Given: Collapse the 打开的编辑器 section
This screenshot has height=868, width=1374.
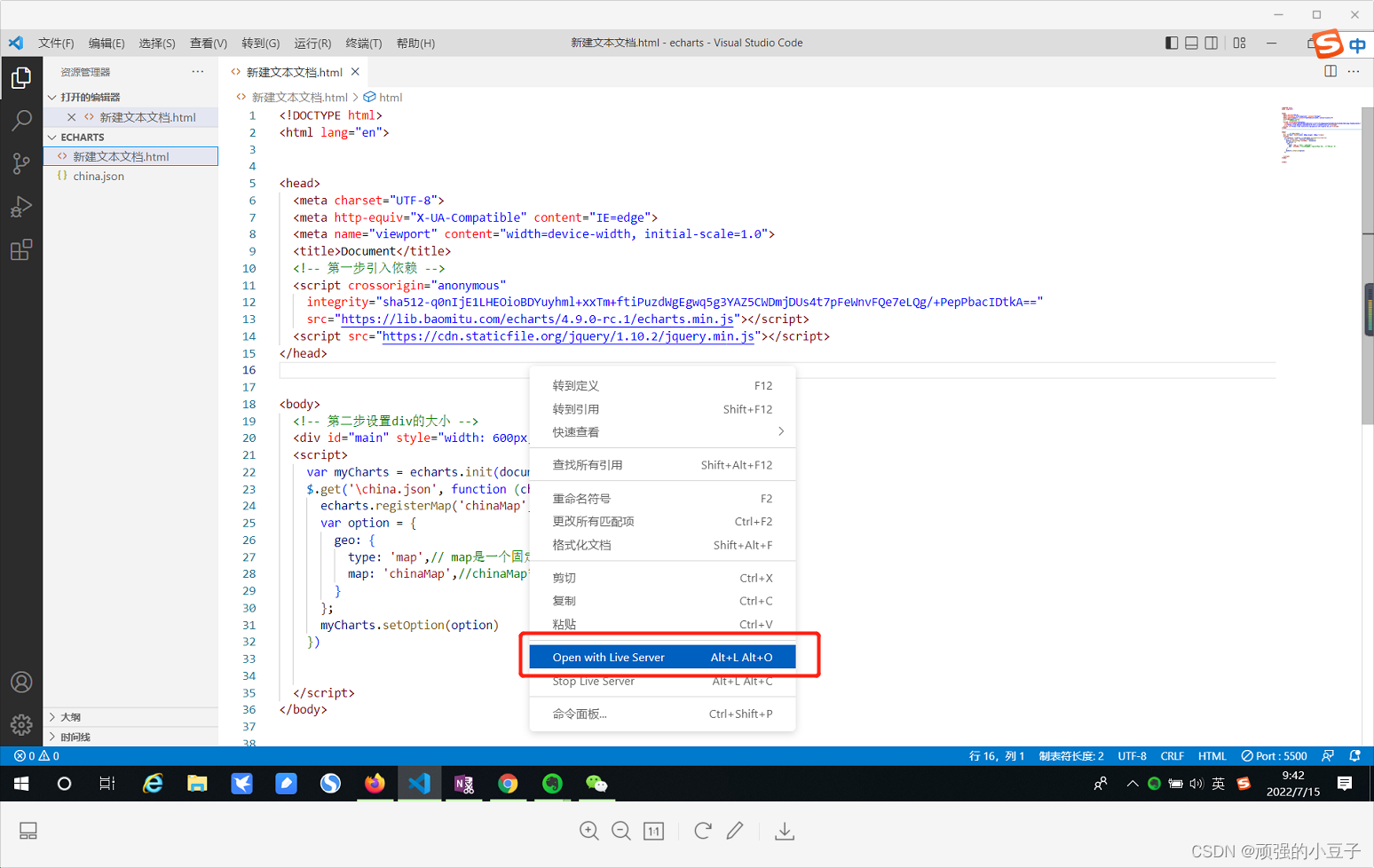Looking at the screenshot, I should click(52, 97).
